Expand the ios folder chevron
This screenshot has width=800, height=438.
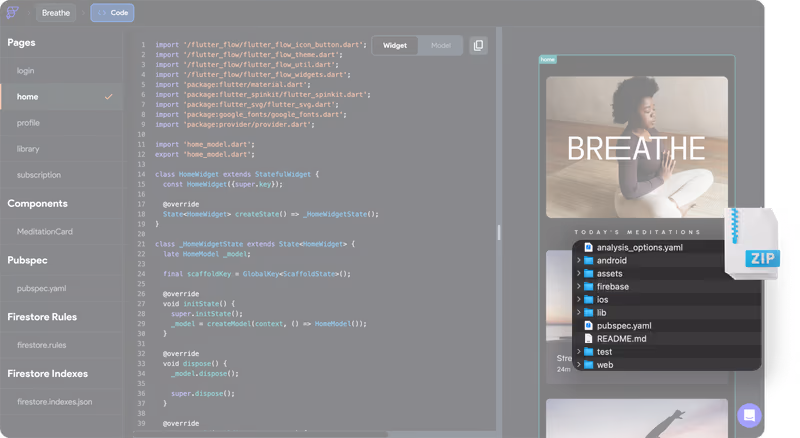[x=579, y=299]
